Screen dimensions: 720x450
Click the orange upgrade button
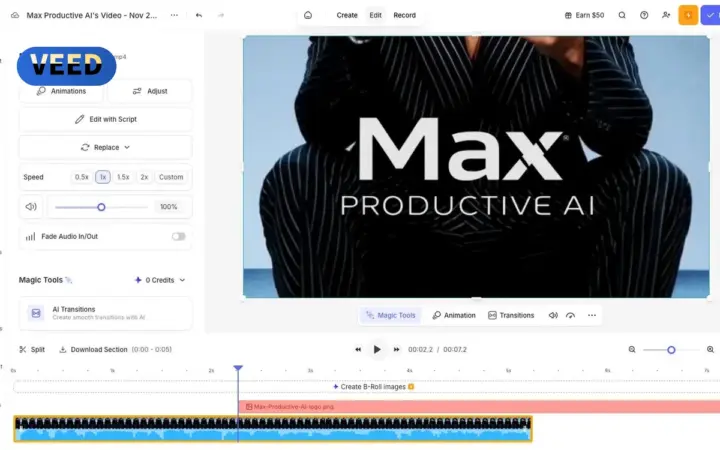[x=688, y=15]
